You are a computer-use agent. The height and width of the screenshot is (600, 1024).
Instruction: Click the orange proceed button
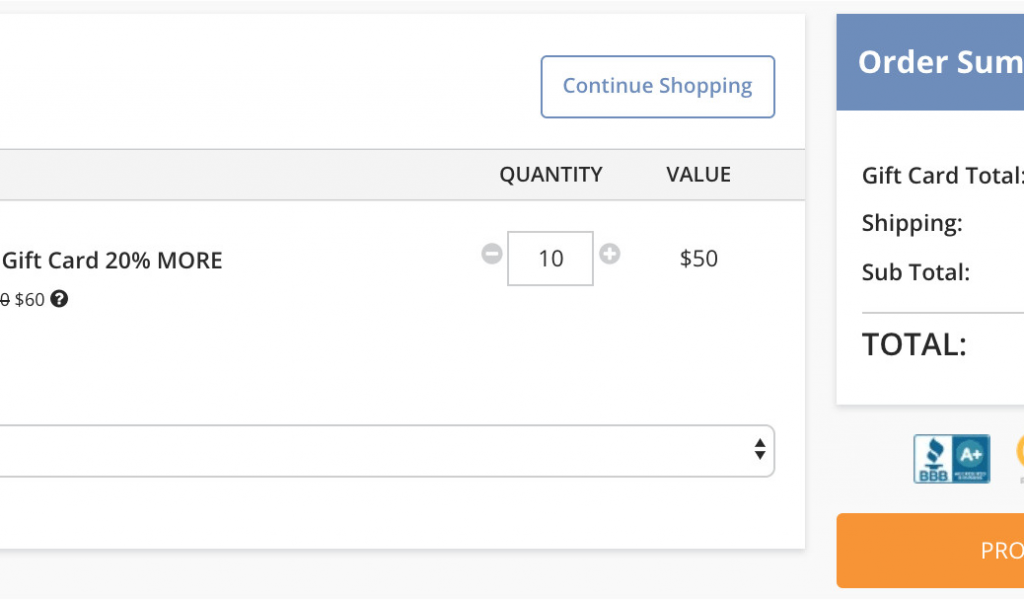(930, 550)
